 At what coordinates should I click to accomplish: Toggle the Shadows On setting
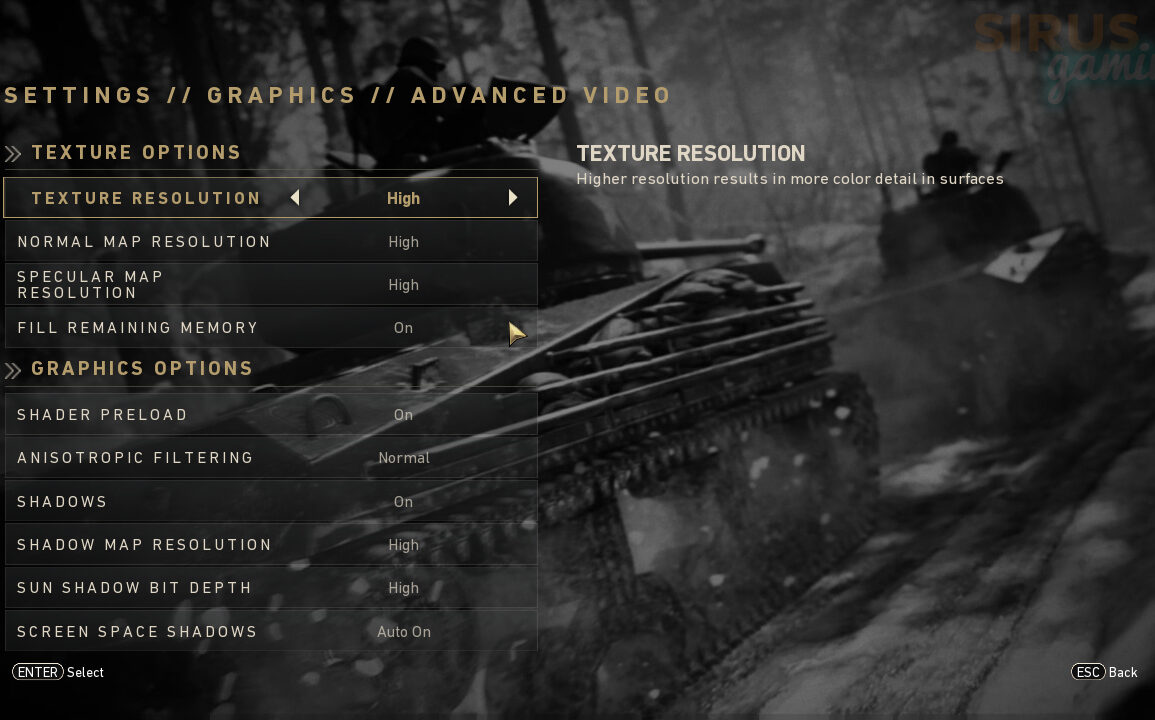point(271,501)
